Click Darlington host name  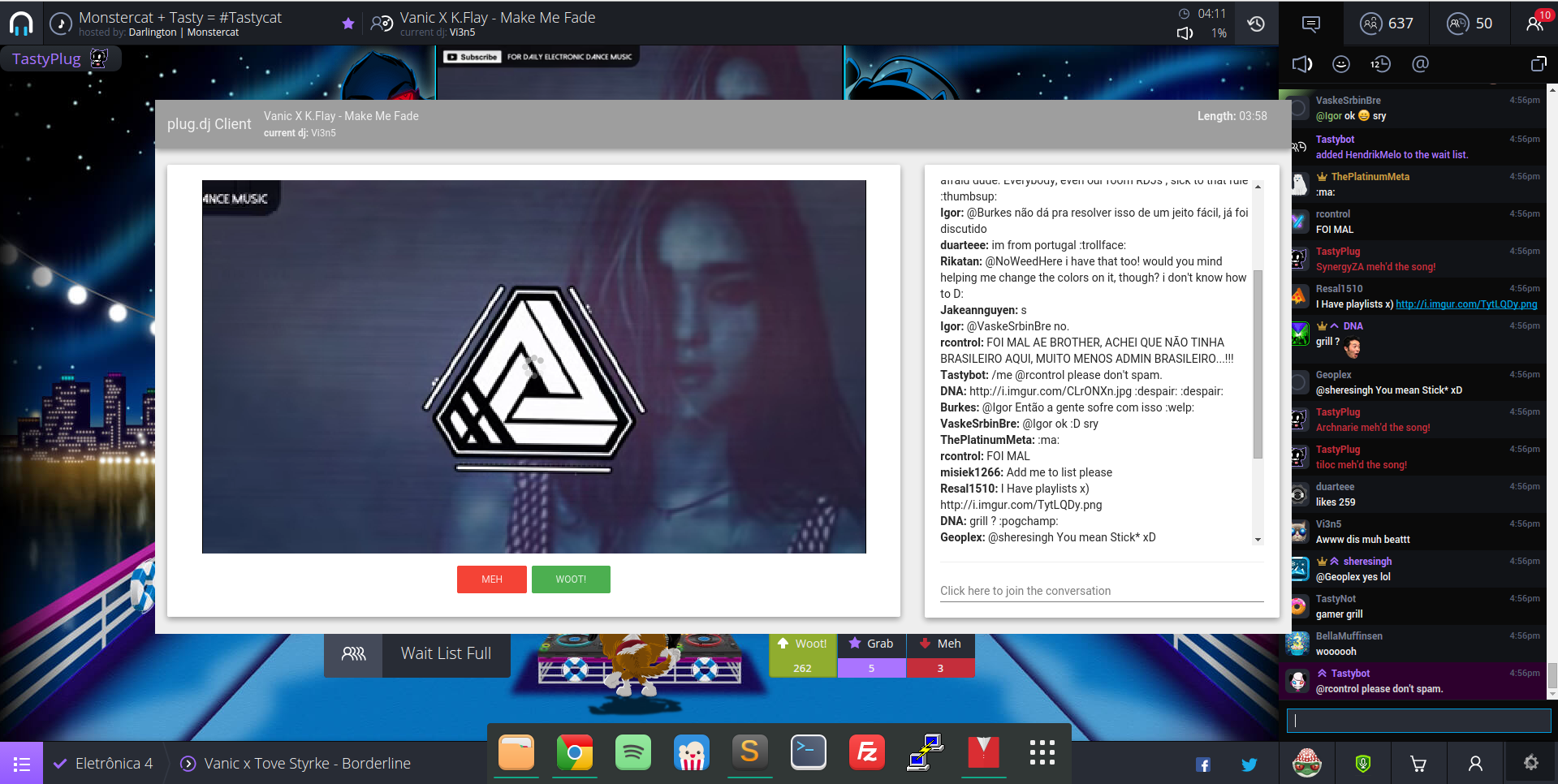pos(153,32)
